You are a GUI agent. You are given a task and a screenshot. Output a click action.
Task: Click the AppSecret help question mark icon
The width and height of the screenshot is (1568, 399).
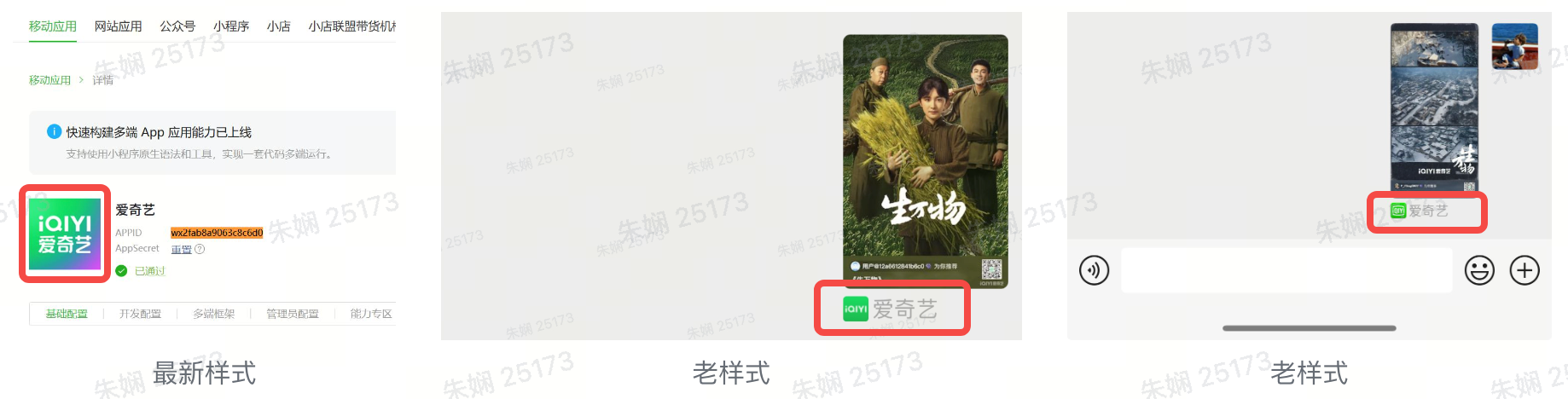pos(200,249)
